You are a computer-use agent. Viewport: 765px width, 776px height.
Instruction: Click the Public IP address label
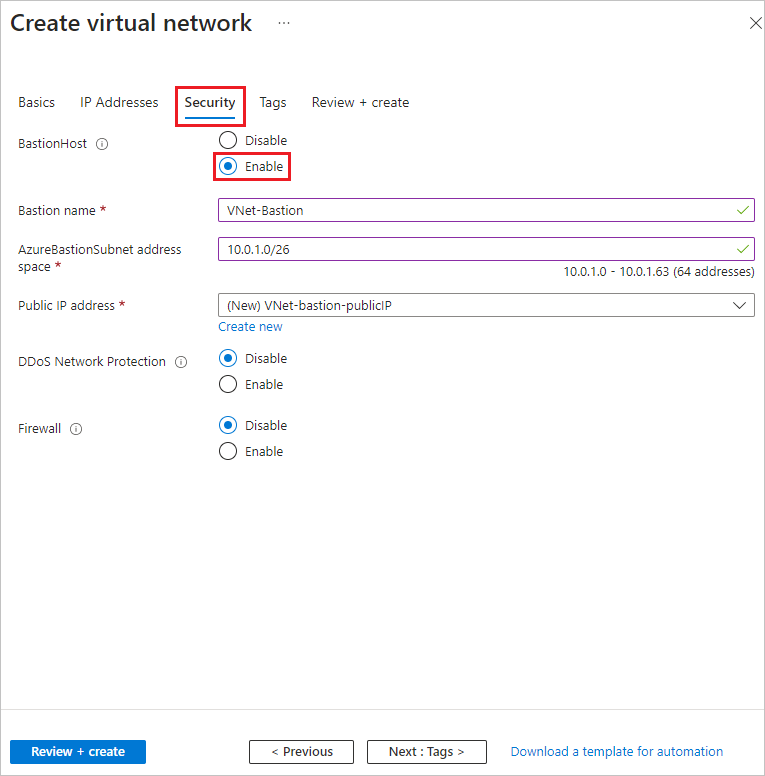click(66, 306)
